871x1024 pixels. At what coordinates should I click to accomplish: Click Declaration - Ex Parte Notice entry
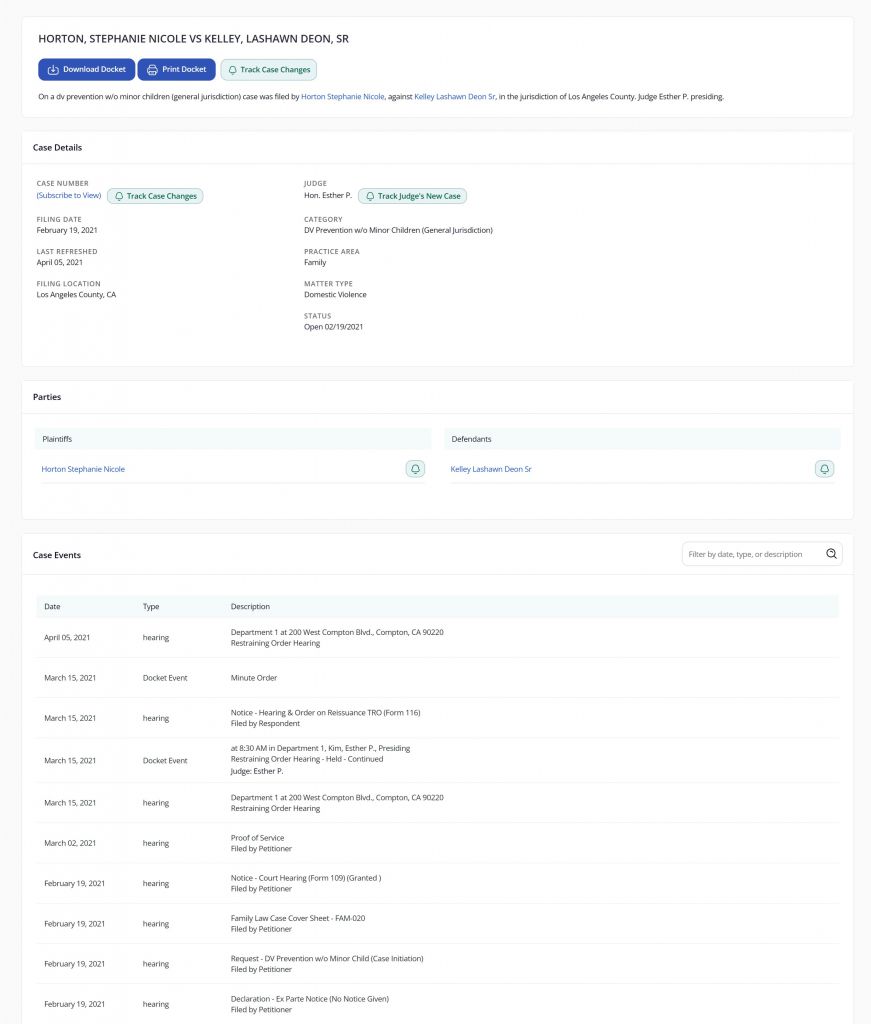(x=309, y=999)
